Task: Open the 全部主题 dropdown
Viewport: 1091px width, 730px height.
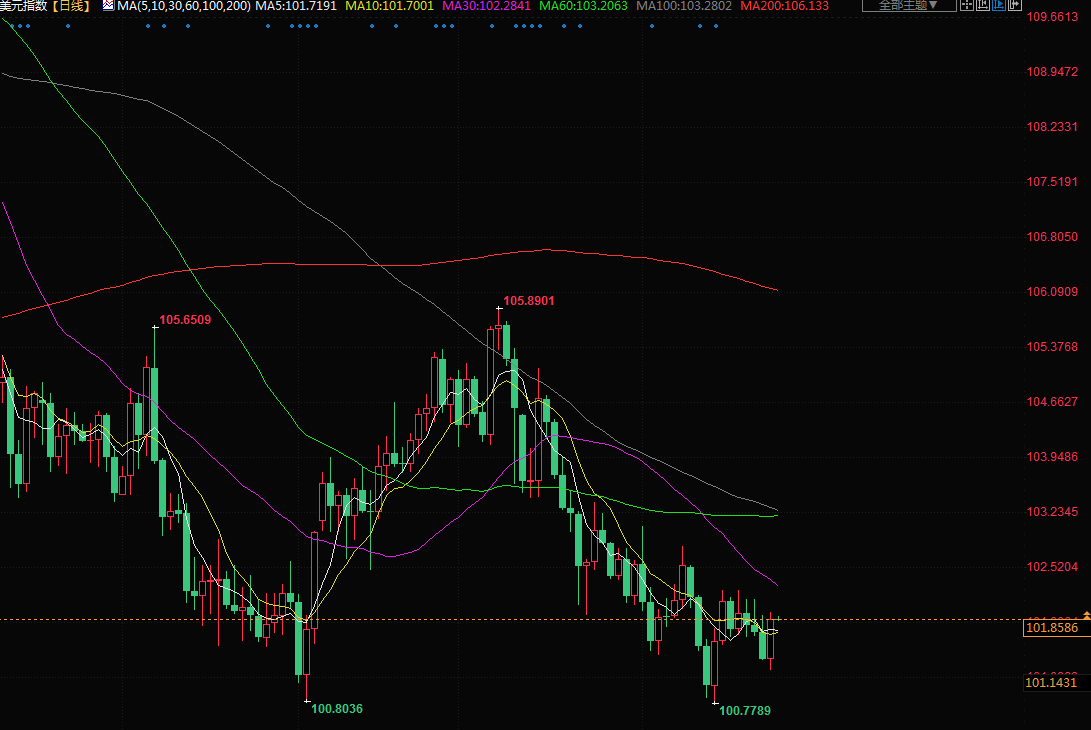Action: 902,6
